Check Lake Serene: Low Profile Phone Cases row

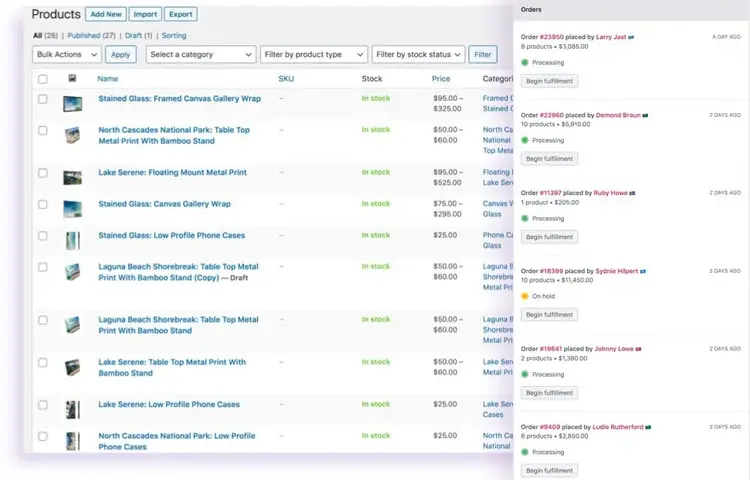[43, 405]
